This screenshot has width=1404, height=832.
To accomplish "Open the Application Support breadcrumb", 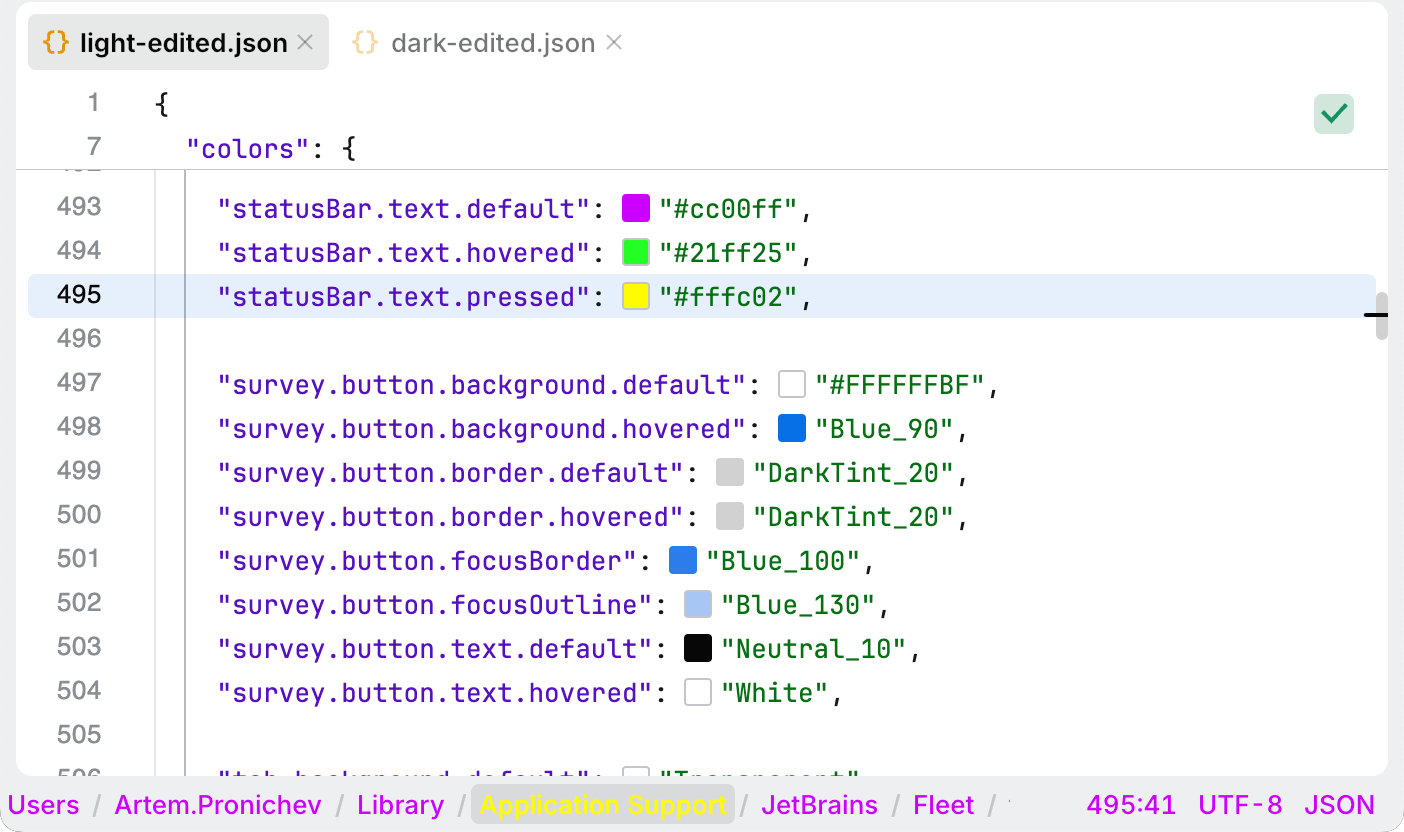I will pos(603,805).
